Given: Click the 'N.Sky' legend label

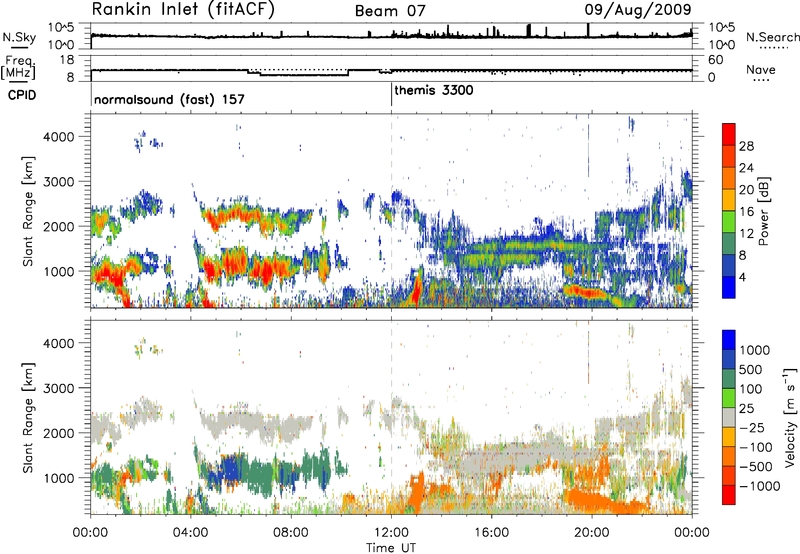Looking at the screenshot, I should coord(19,37).
